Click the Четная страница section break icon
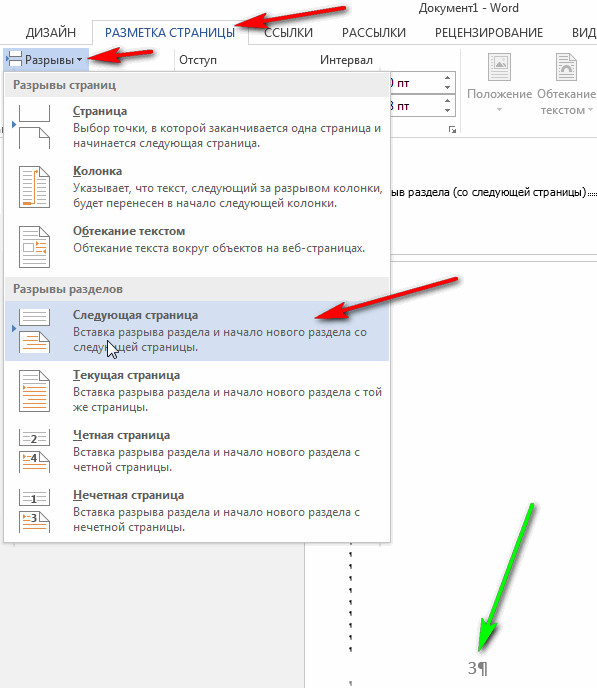The width and height of the screenshot is (597, 688). tap(34, 451)
